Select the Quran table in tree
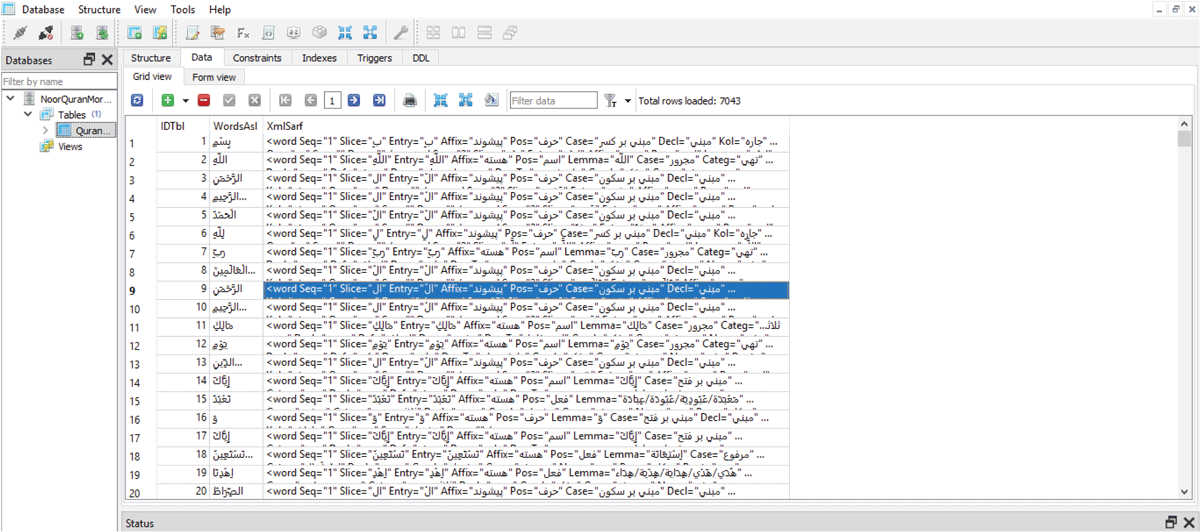1200x532 pixels. pos(86,131)
